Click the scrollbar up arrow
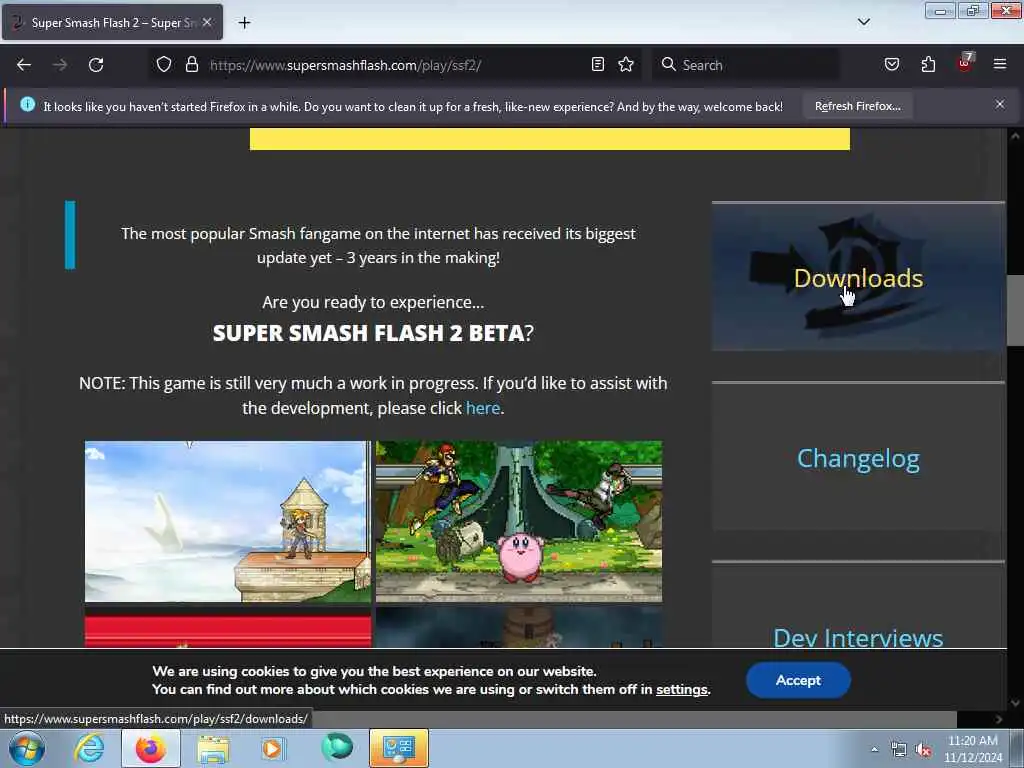Viewport: 1024px width, 768px height. [1015, 136]
